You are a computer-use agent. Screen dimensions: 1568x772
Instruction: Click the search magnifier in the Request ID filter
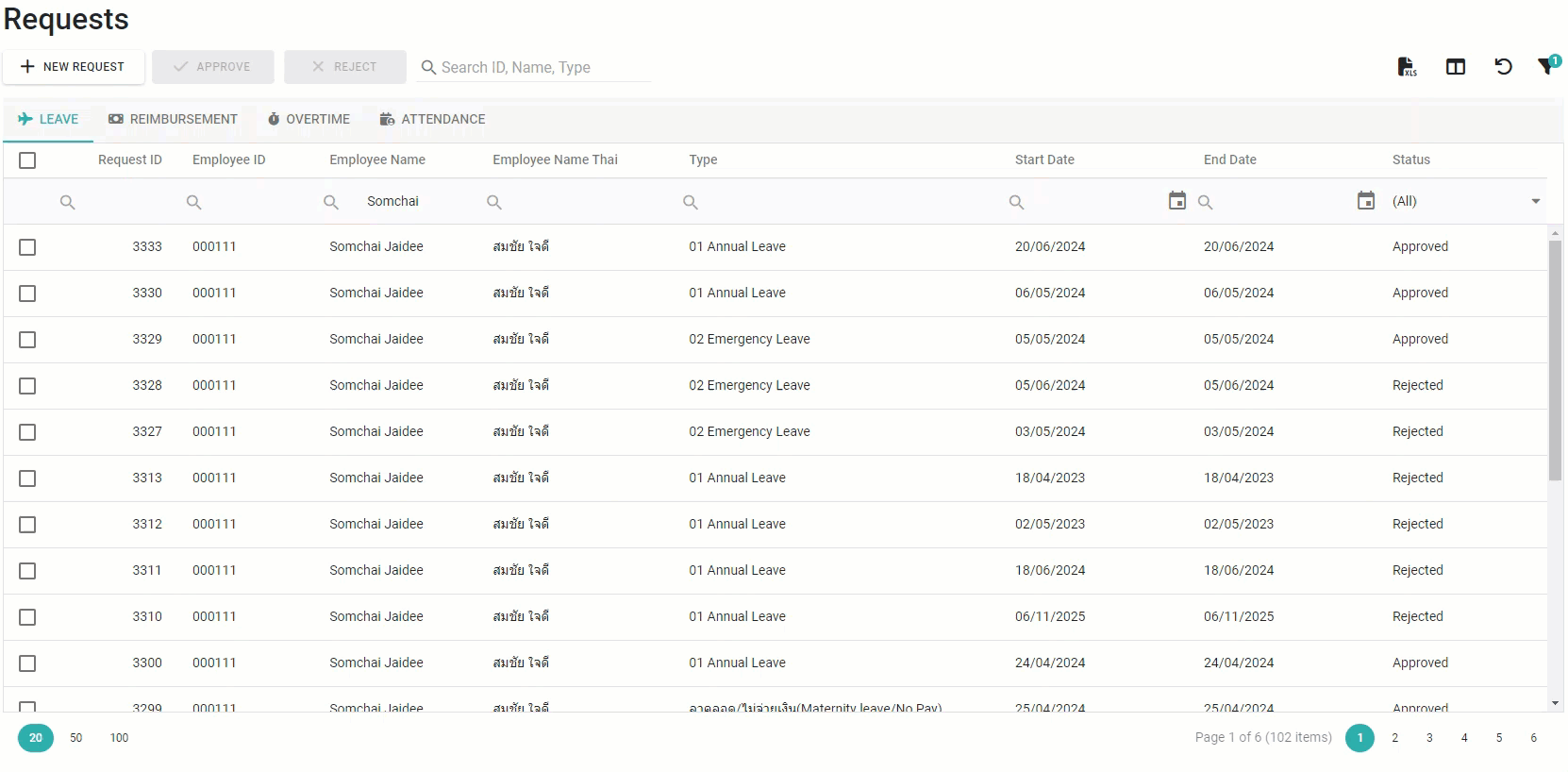pyautogui.click(x=68, y=202)
